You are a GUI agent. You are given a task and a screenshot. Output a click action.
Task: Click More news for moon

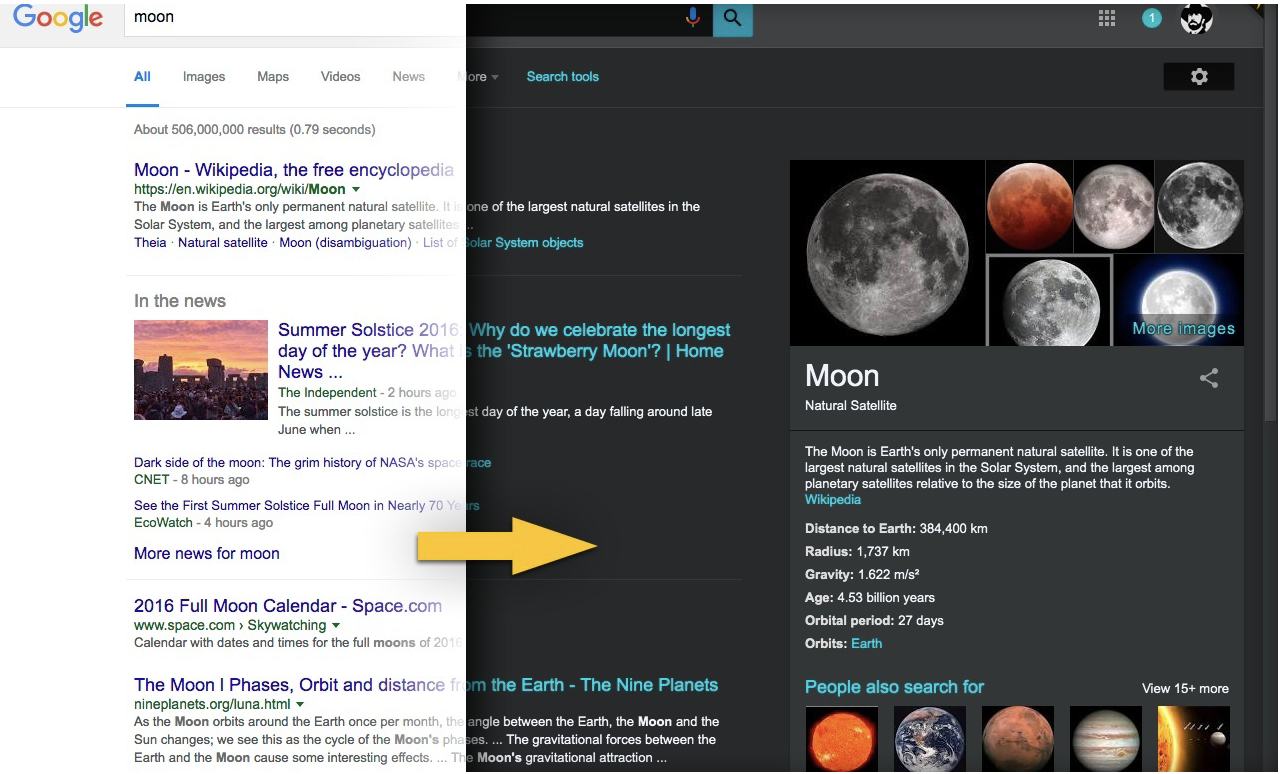pos(207,553)
